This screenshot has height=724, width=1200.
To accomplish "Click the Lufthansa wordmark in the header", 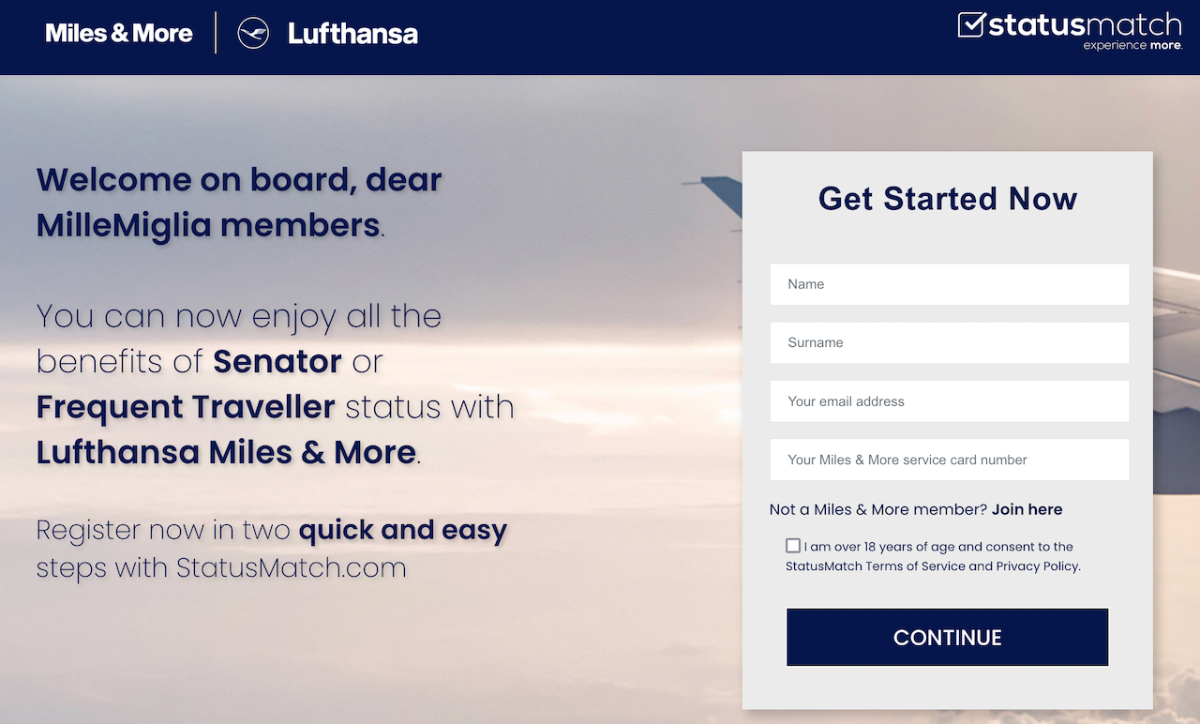I will [353, 33].
